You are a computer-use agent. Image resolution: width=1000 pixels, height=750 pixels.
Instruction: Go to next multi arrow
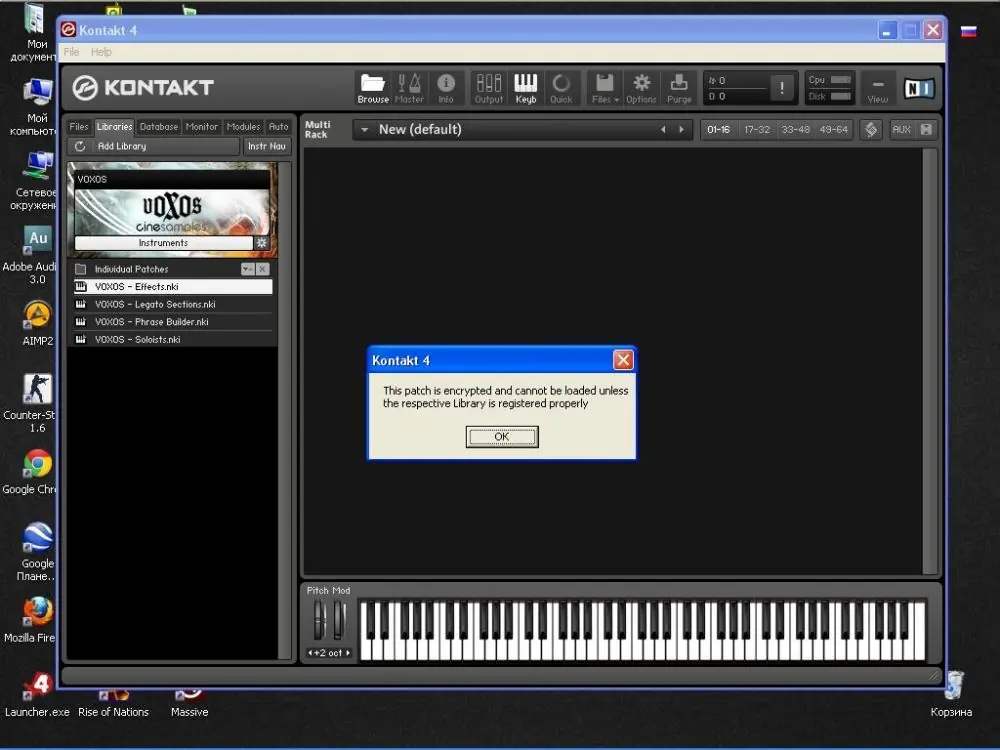[x=682, y=129]
